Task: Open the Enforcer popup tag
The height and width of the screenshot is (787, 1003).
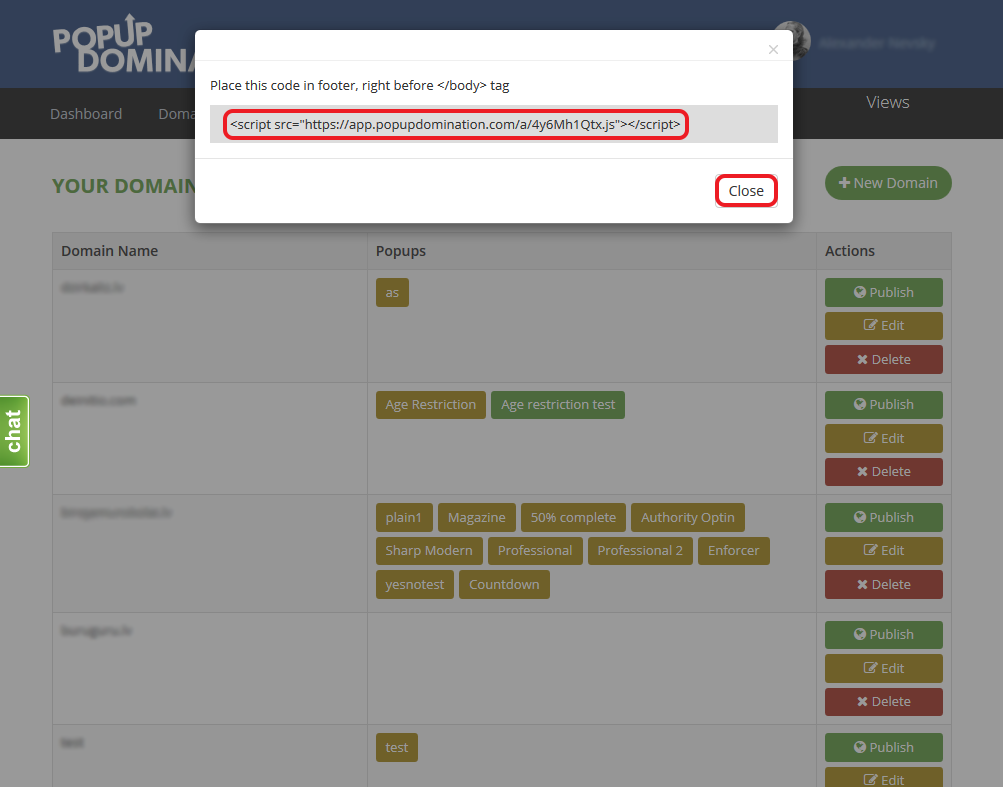Action: coord(734,551)
